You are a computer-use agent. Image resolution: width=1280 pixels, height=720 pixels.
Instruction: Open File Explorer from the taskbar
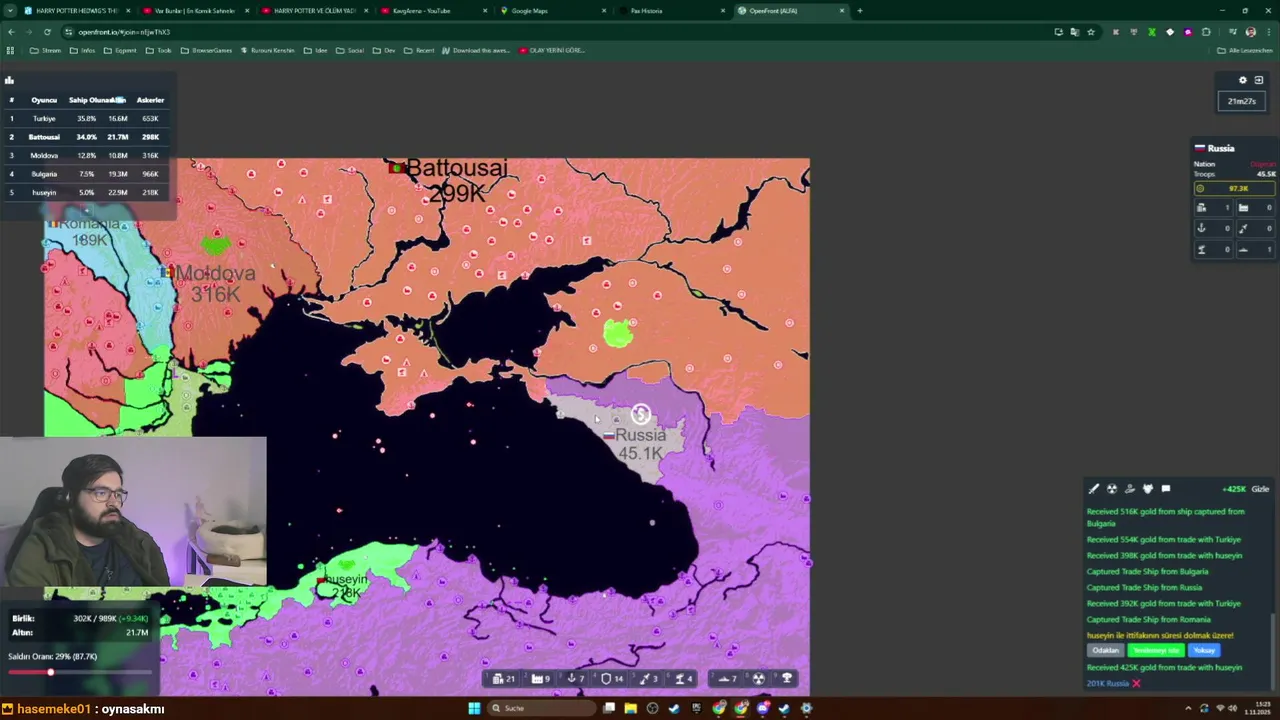tap(631, 708)
